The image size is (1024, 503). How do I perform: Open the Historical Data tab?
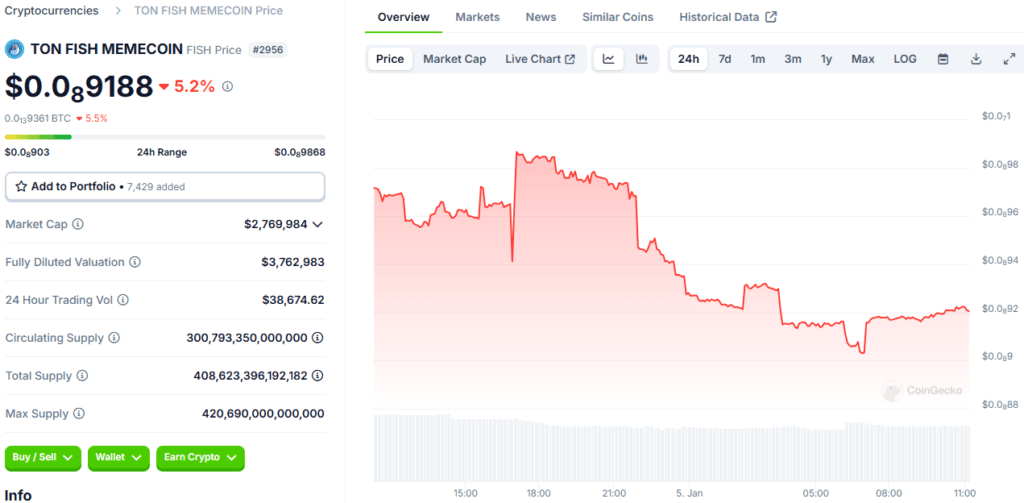point(728,17)
